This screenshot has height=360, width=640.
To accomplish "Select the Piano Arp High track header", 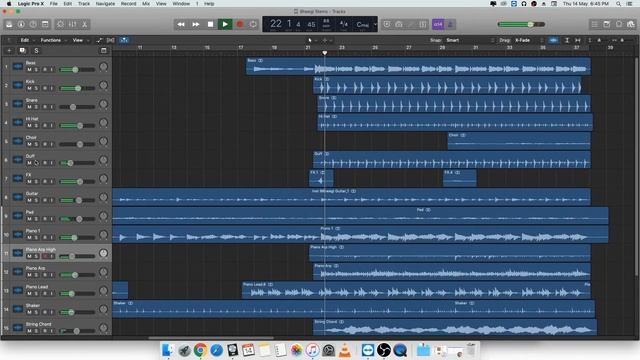I will [x=56, y=253].
